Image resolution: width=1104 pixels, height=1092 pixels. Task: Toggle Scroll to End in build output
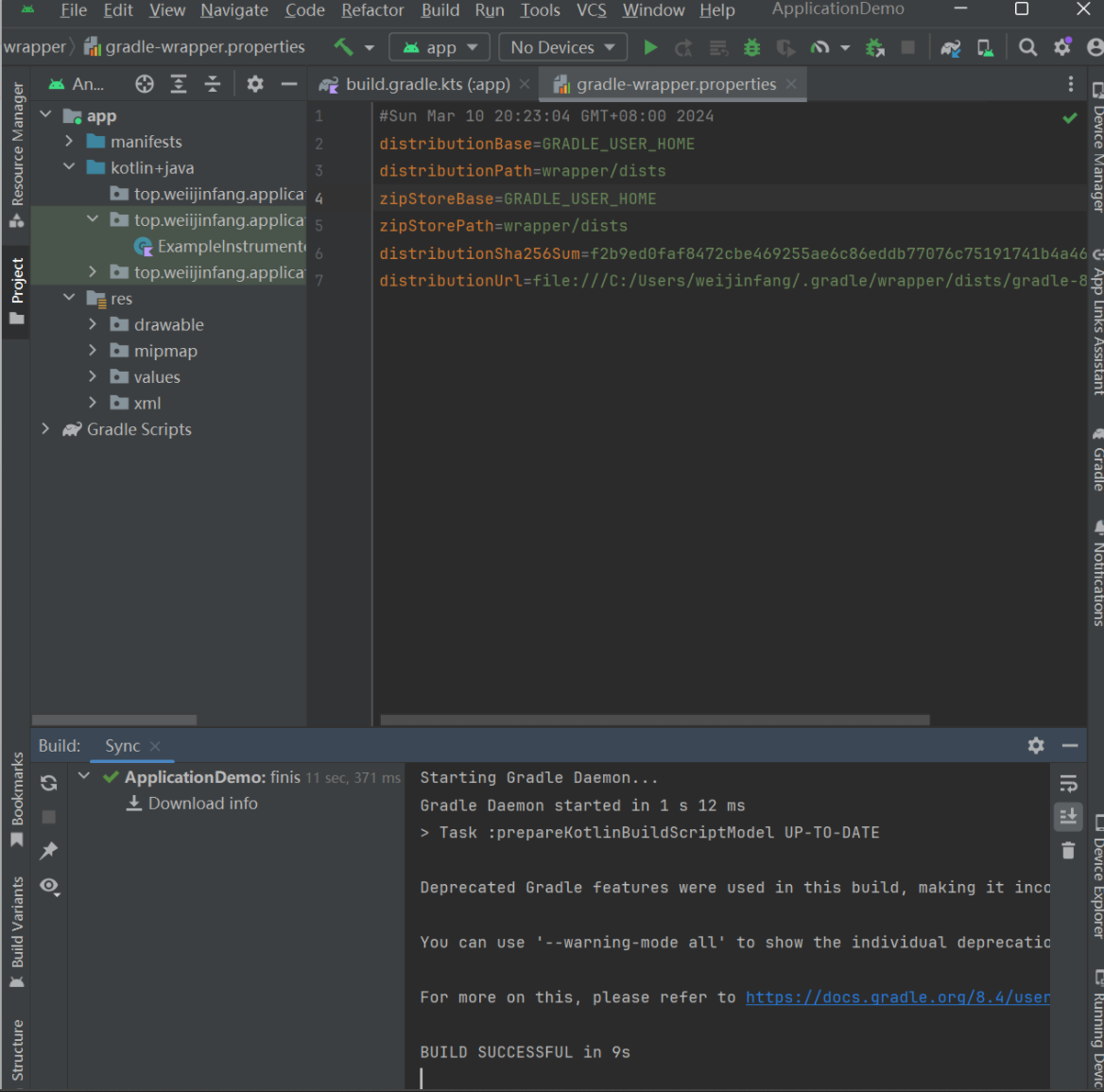coord(1068,817)
